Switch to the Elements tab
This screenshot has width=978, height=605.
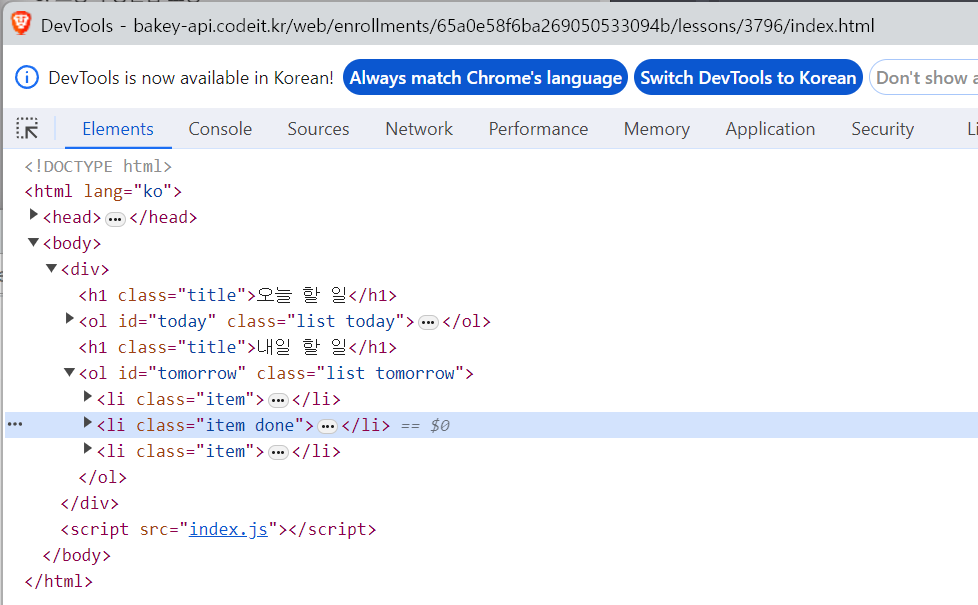point(118,128)
